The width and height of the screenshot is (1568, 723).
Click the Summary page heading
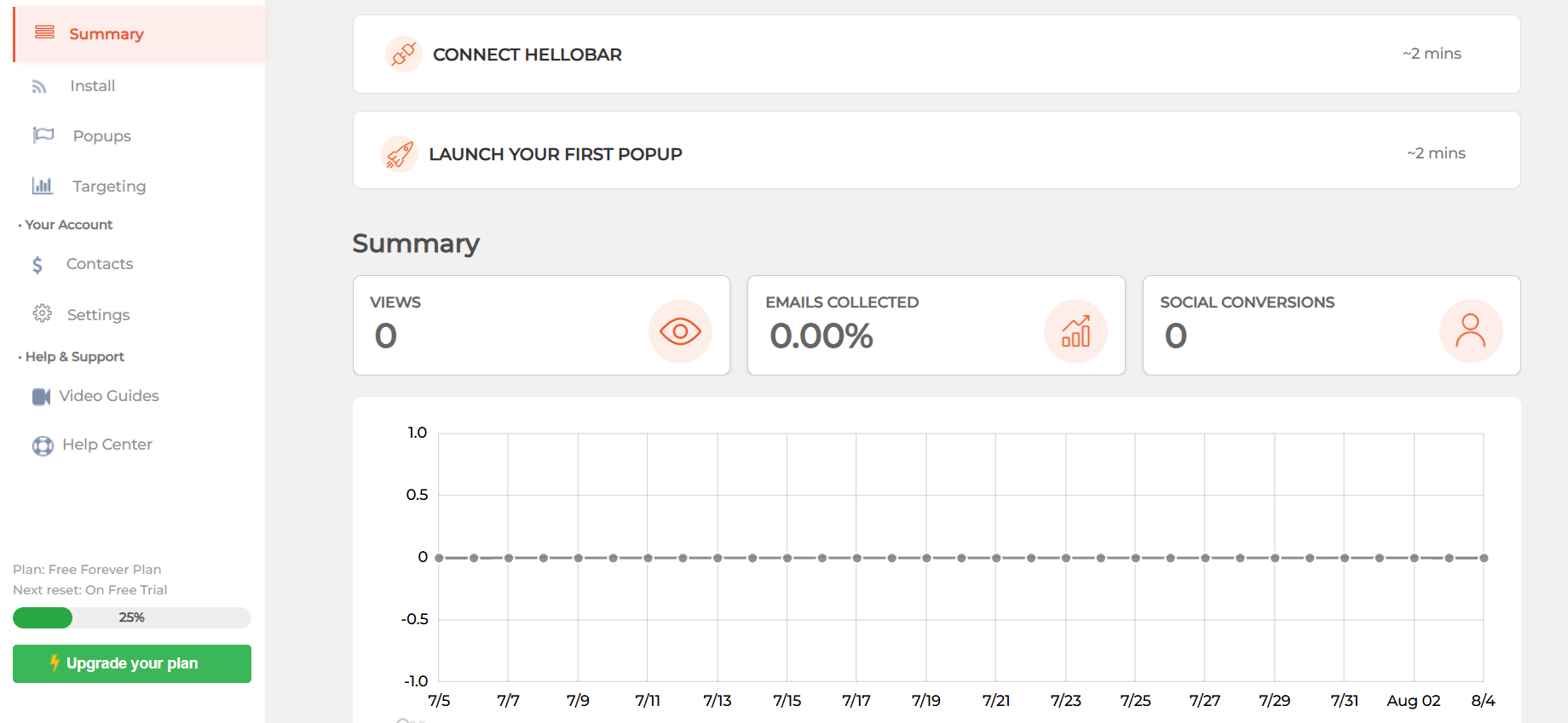click(416, 244)
